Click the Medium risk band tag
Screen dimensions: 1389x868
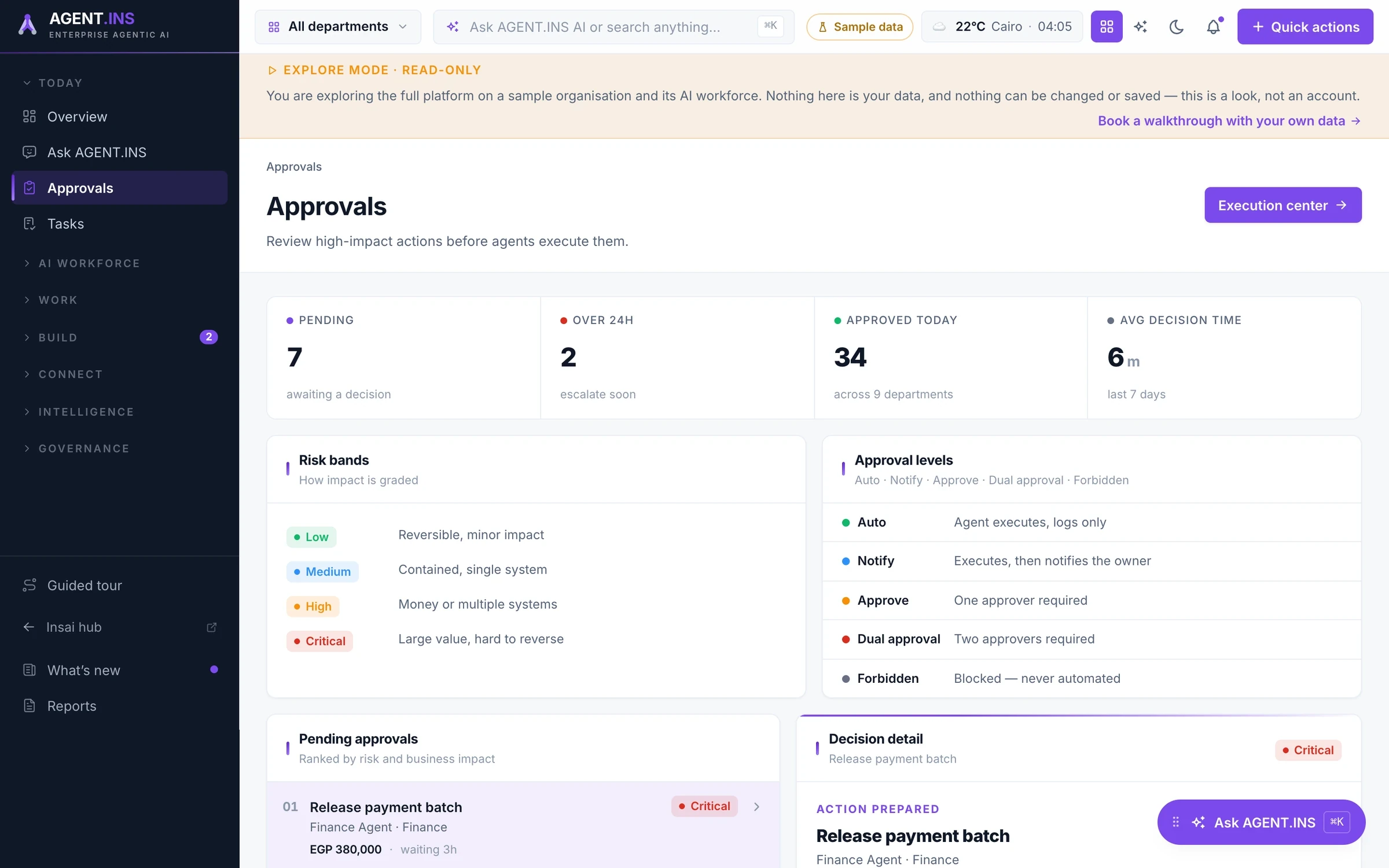[322, 571]
